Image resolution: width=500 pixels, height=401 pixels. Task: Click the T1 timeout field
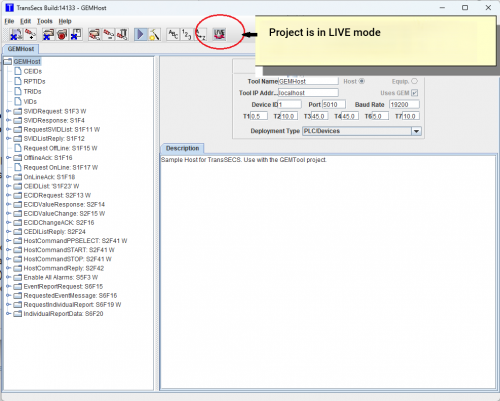(259, 116)
